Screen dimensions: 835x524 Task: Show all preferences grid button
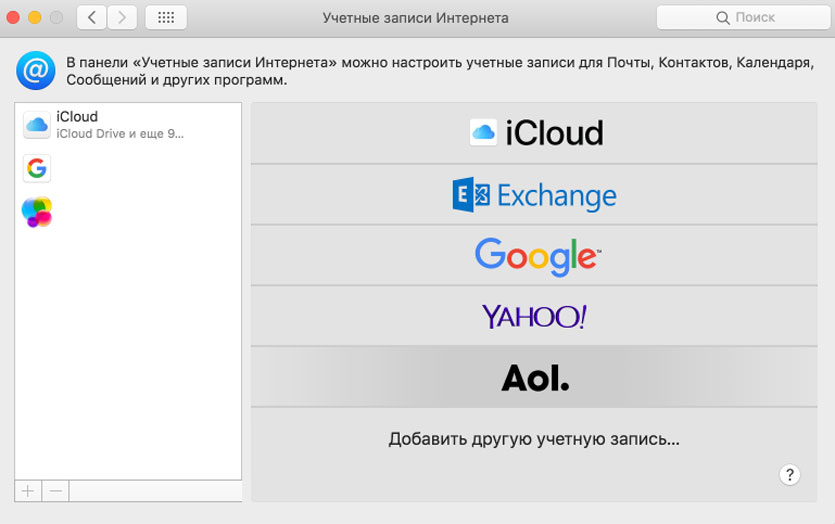[166, 18]
